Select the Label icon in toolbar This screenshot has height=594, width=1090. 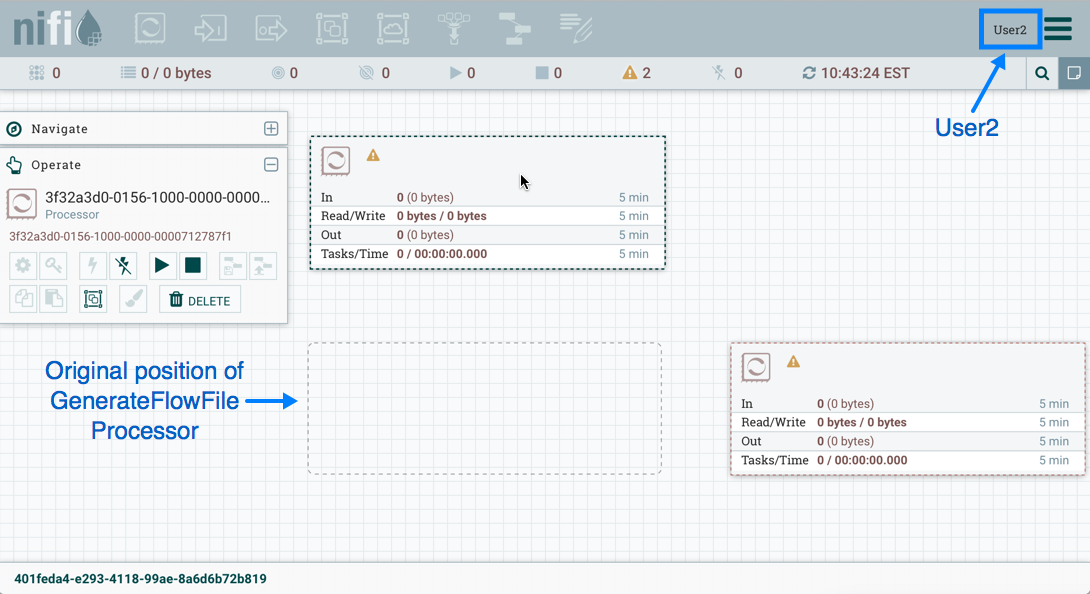(x=576, y=28)
